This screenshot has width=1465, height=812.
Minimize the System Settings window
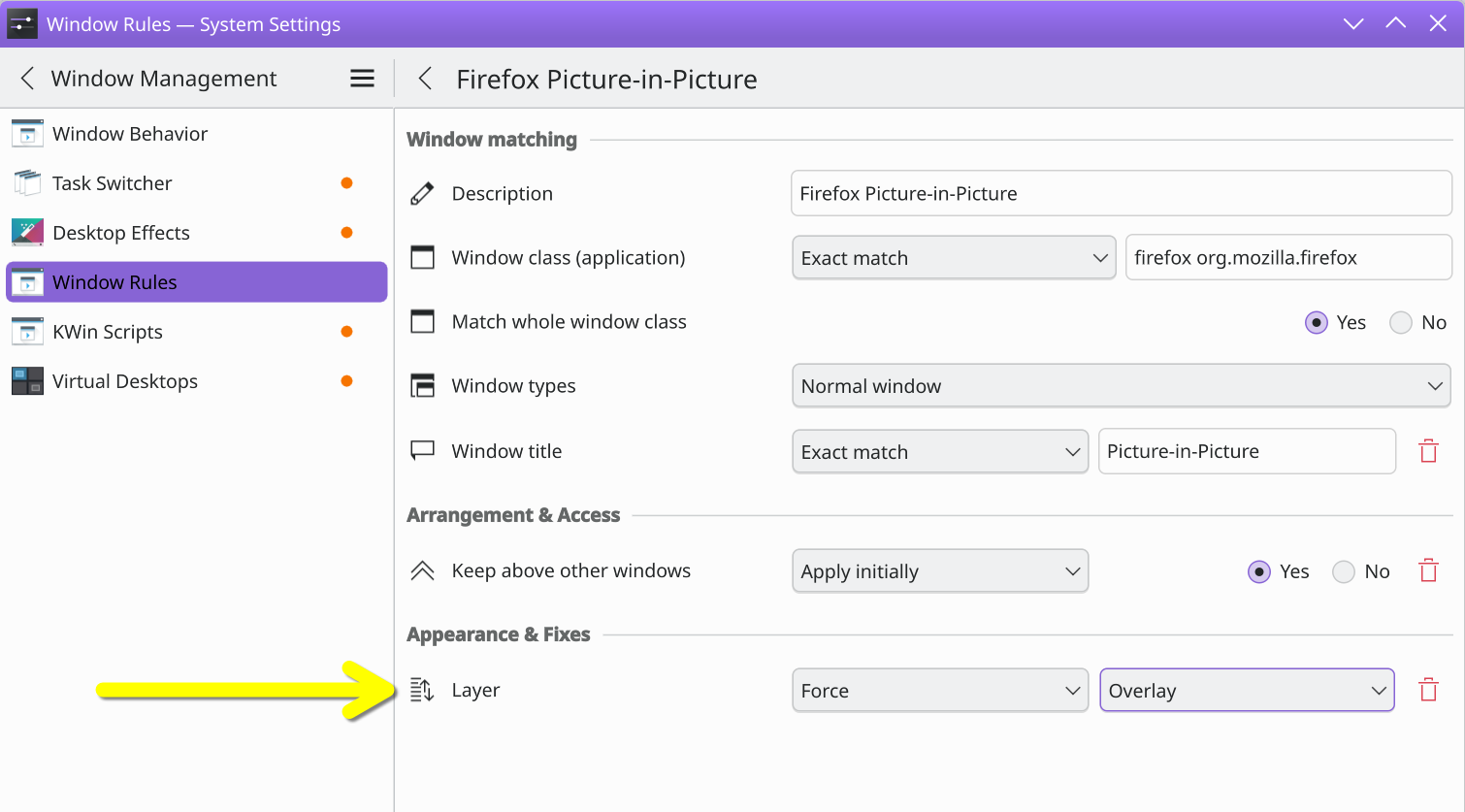pos(1353,23)
